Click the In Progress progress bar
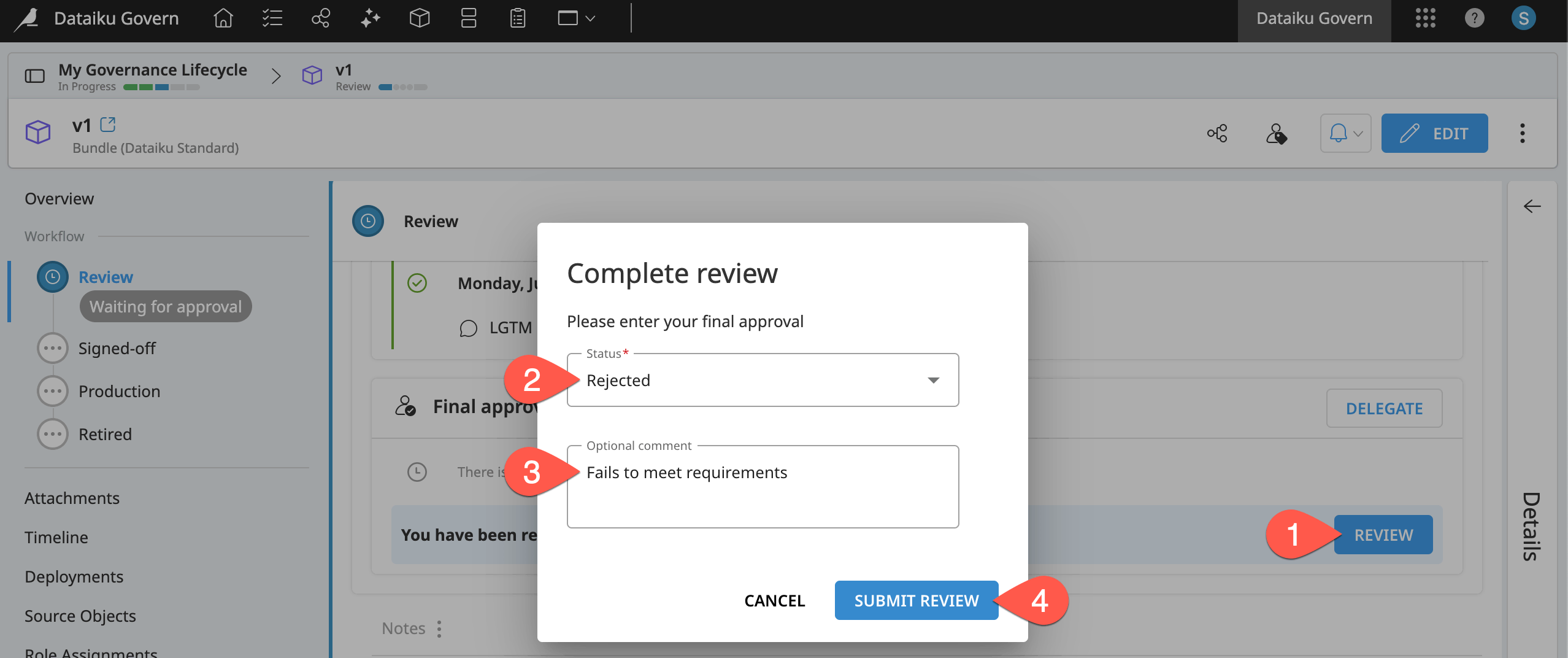 162,87
